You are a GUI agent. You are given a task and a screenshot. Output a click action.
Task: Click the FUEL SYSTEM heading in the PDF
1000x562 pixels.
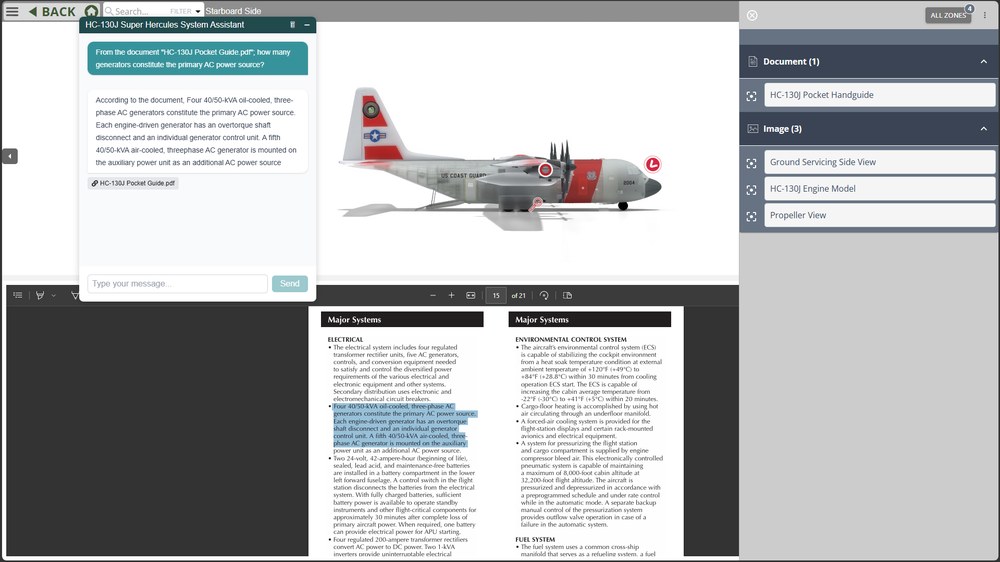tap(534, 539)
